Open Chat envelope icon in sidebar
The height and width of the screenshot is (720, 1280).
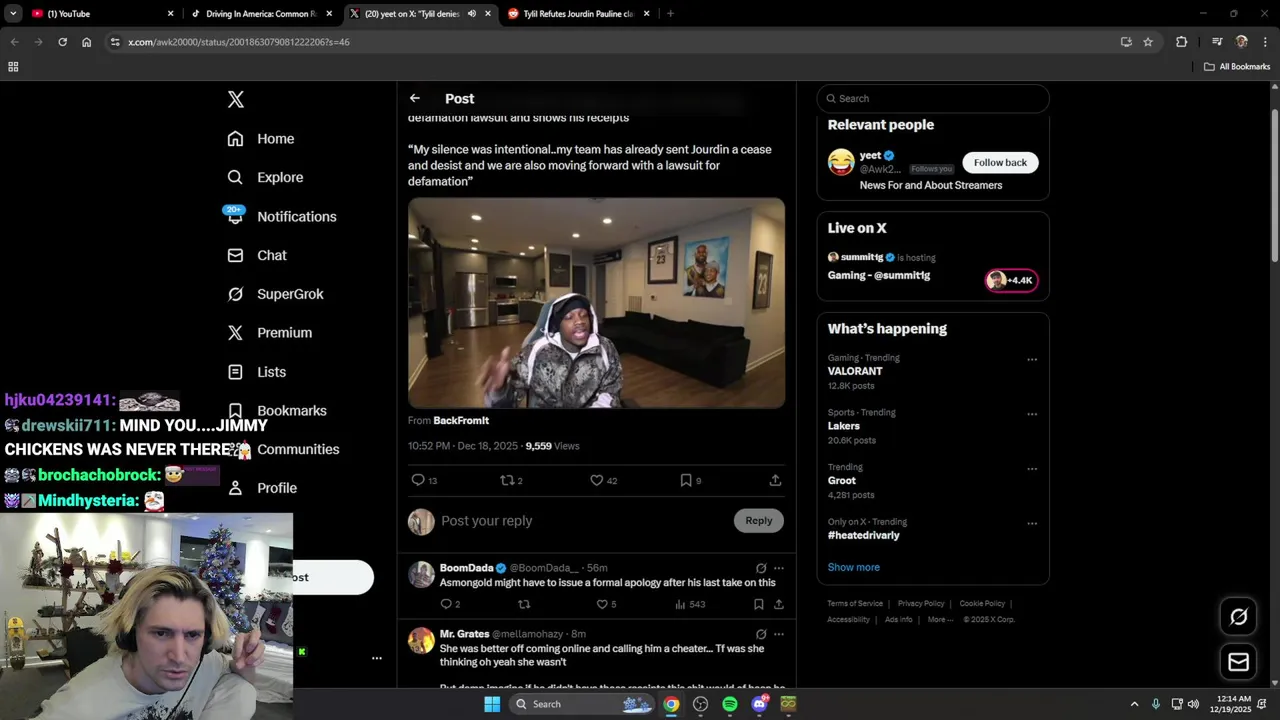pyautogui.click(x=235, y=255)
